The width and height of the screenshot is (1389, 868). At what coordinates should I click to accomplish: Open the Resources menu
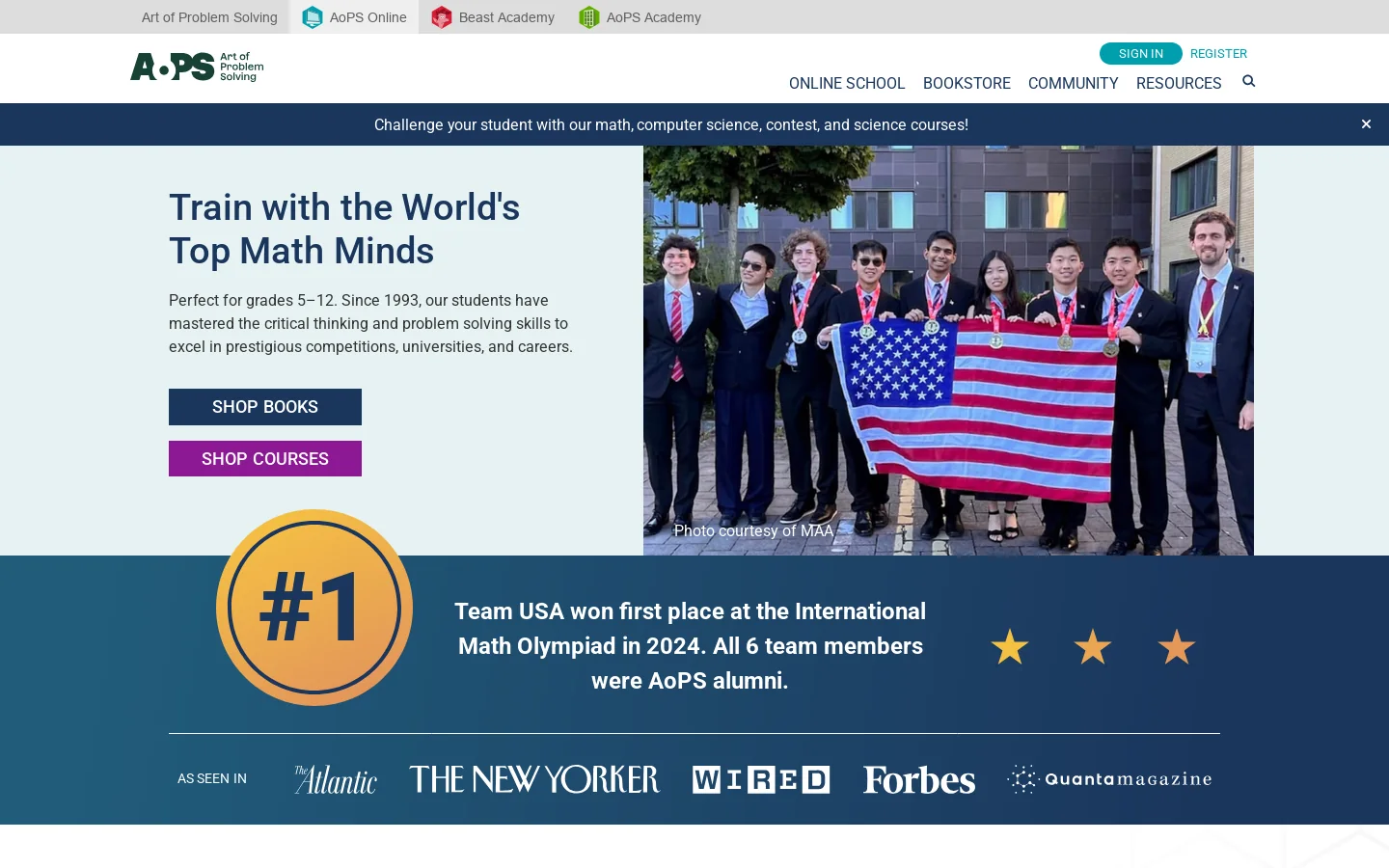point(1179,84)
